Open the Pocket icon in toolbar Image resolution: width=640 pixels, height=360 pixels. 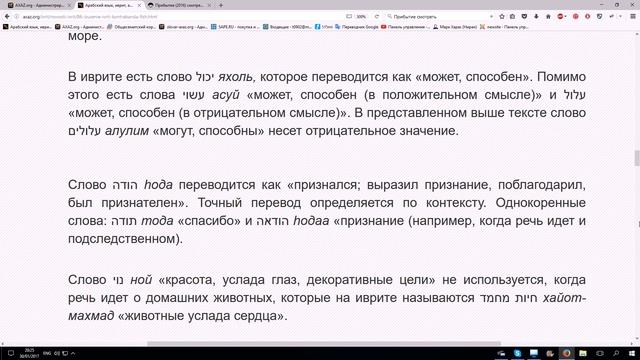pos(524,16)
